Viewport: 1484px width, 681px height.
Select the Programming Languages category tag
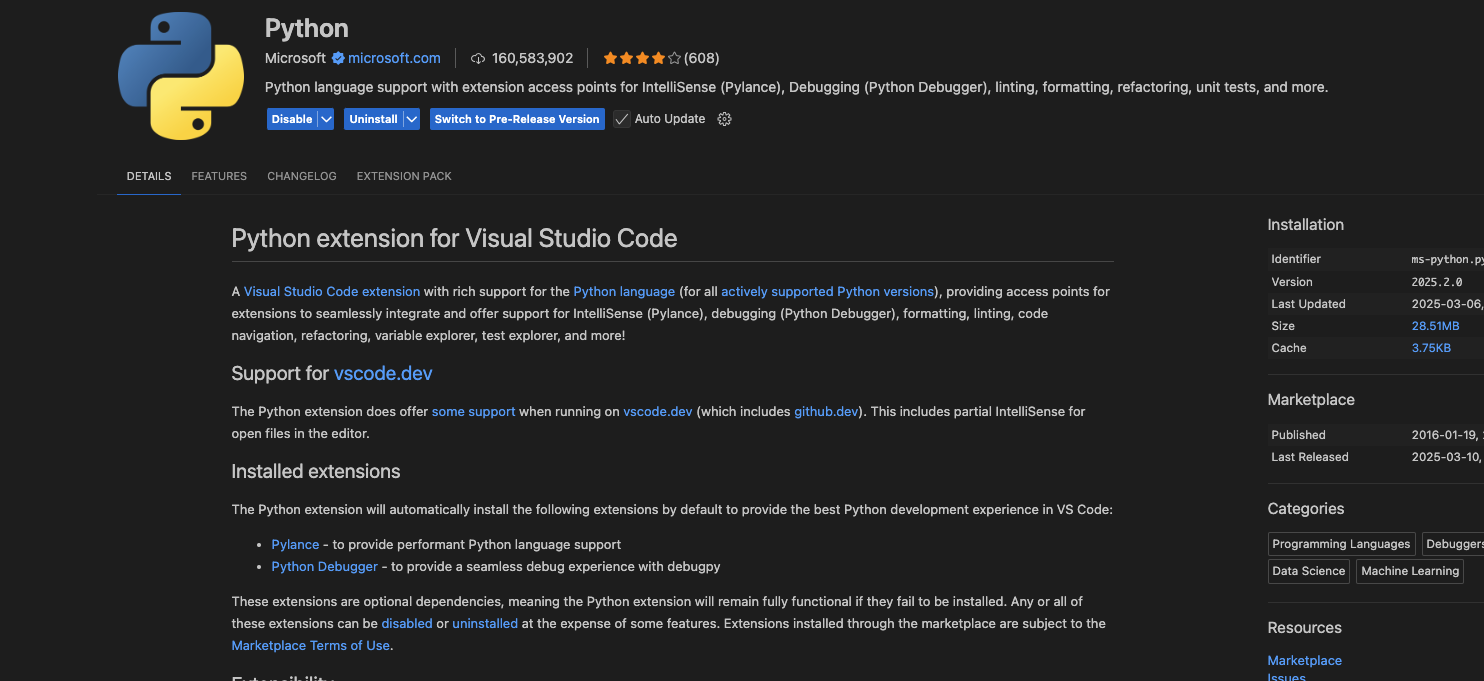pyautogui.click(x=1341, y=544)
